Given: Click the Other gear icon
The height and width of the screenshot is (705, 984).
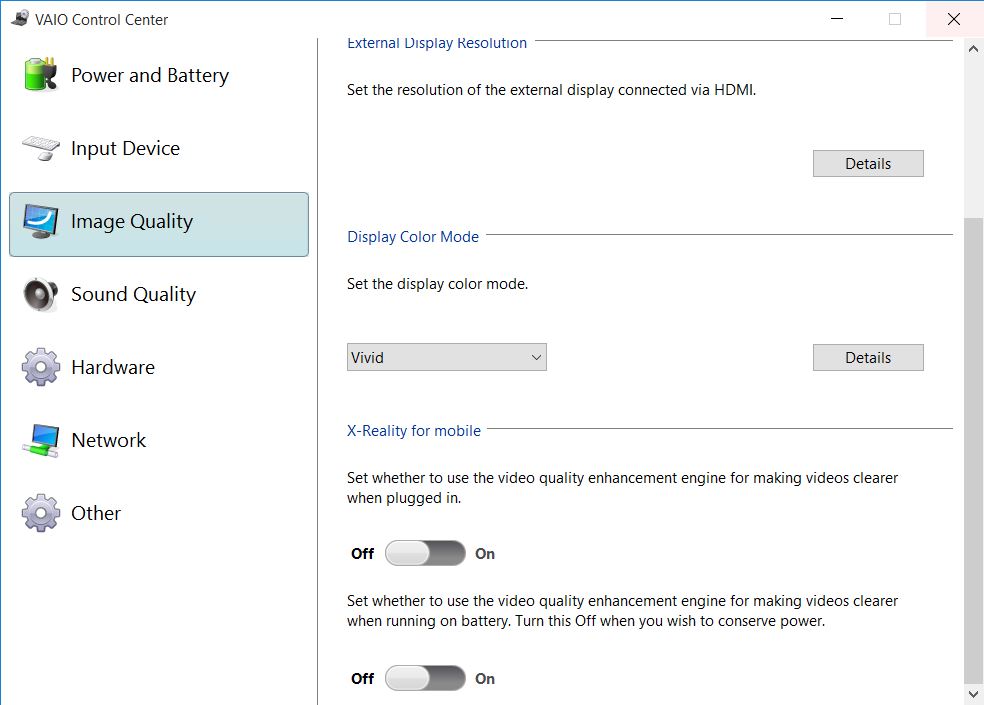Looking at the screenshot, I should [x=41, y=513].
